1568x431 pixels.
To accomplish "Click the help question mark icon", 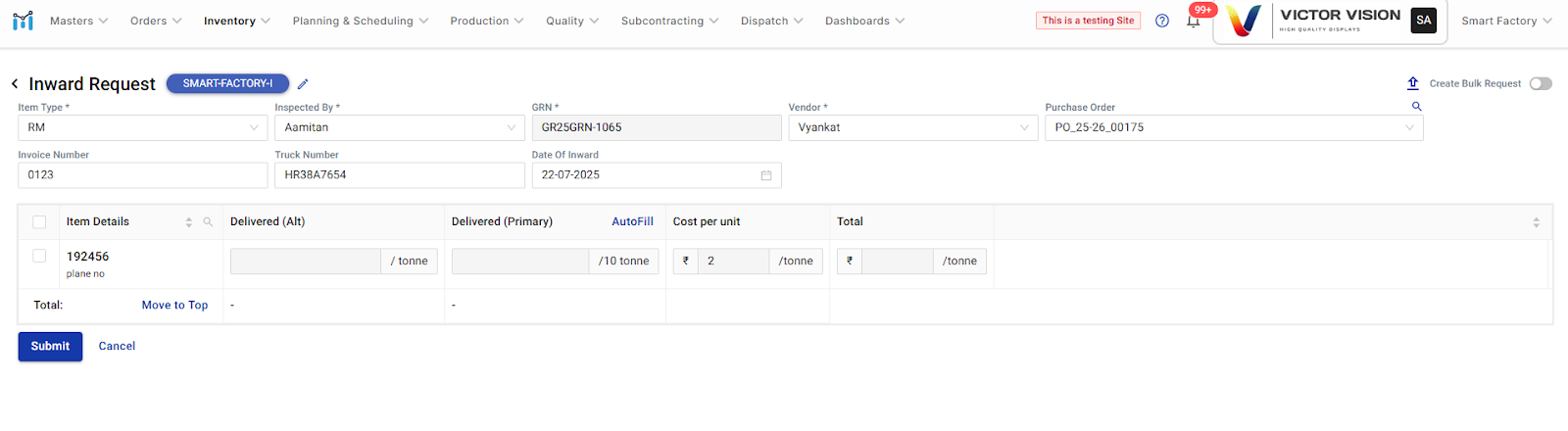I will click(x=1162, y=21).
